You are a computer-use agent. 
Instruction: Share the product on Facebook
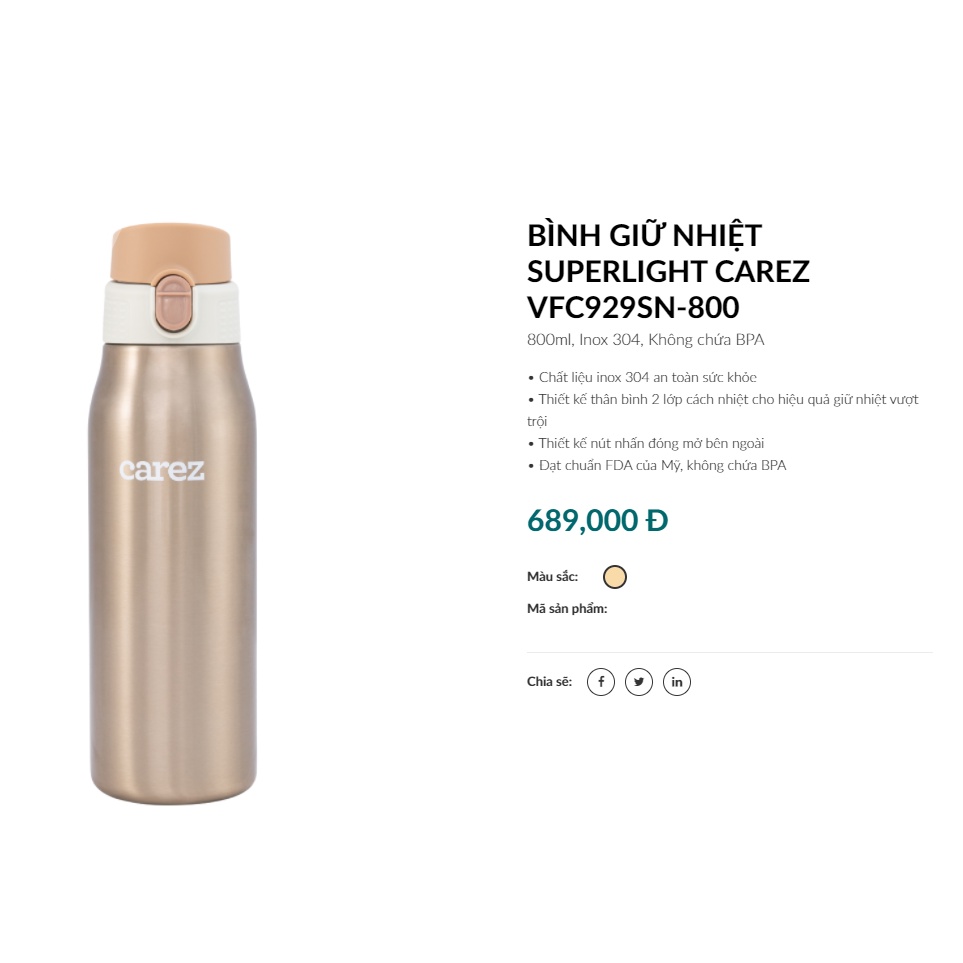(601, 682)
